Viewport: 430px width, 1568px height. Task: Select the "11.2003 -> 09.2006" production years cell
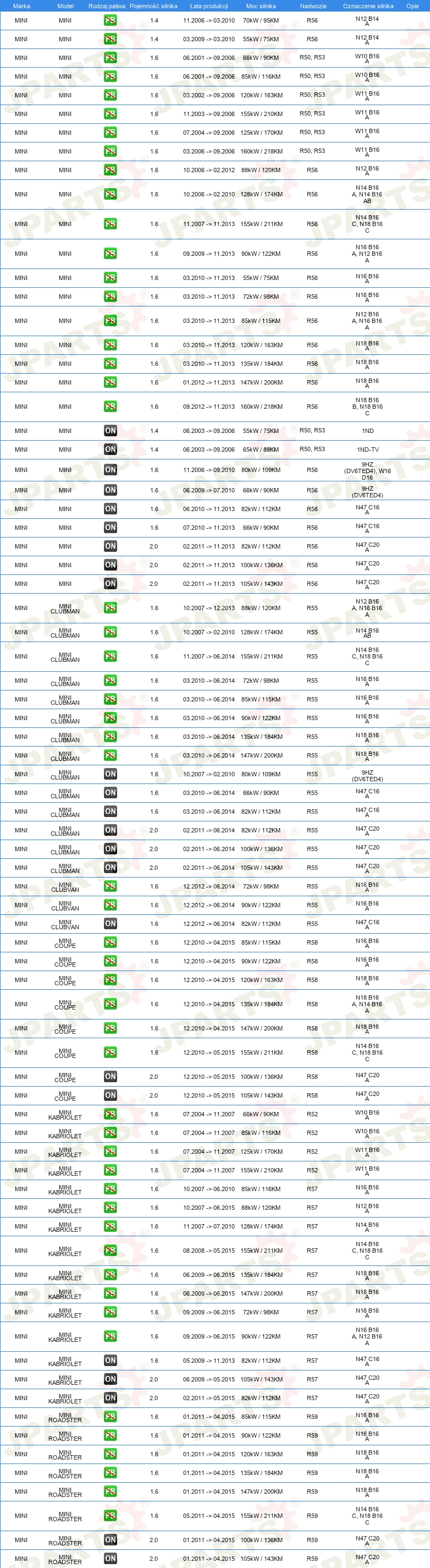point(208,114)
